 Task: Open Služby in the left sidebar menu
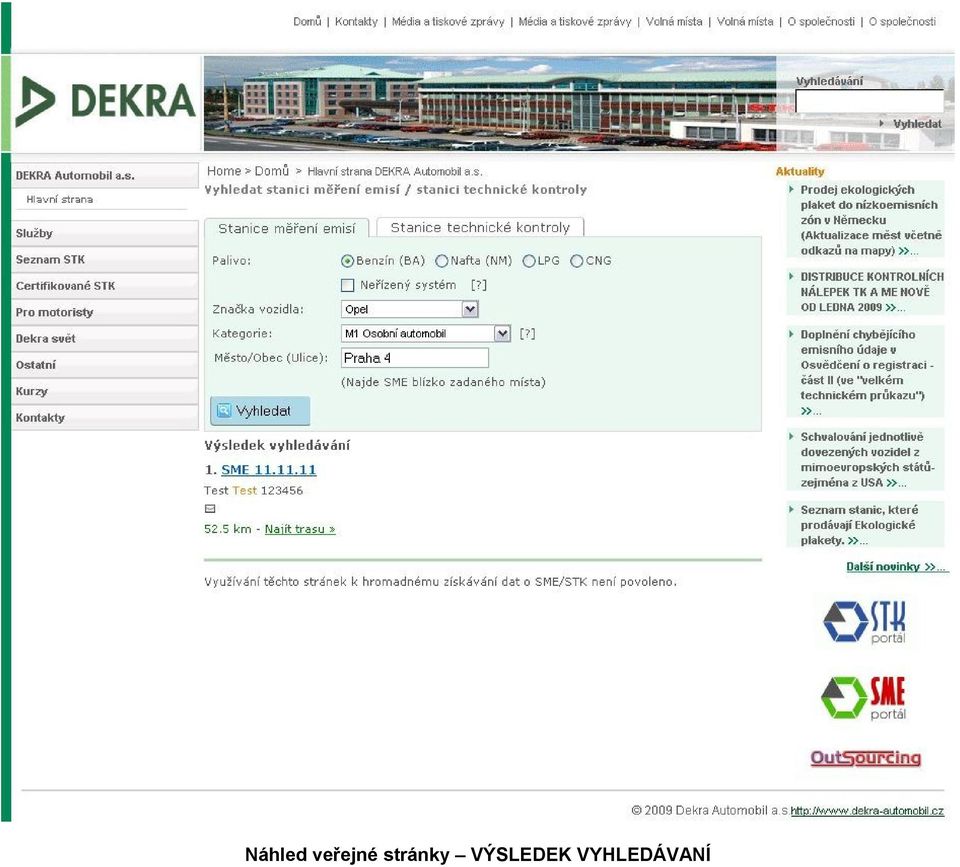pos(105,233)
